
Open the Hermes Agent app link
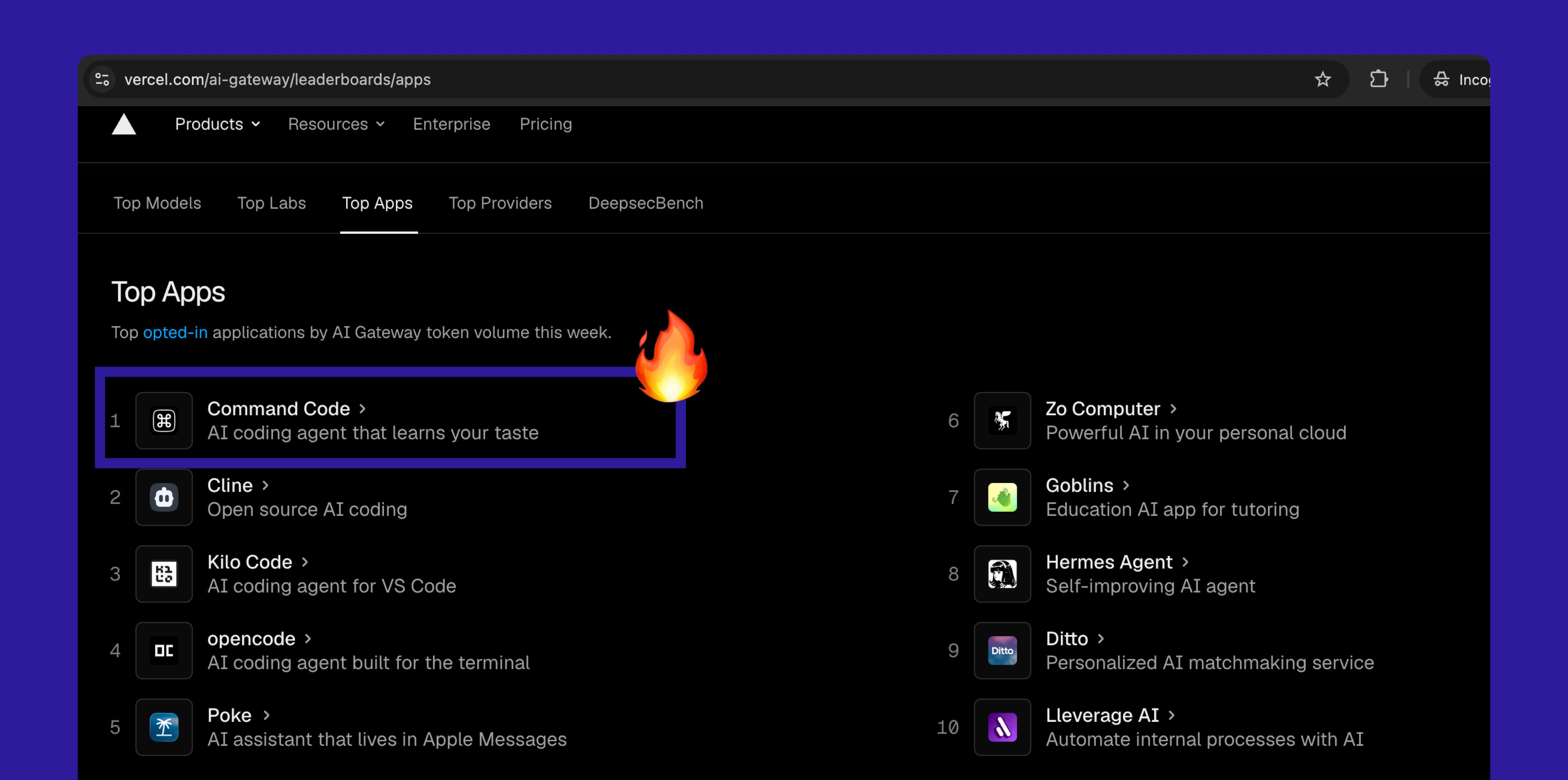tap(1109, 562)
